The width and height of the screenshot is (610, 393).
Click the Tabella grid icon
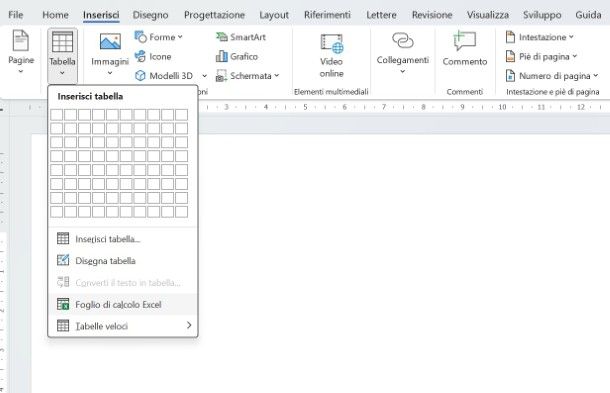(x=62, y=42)
